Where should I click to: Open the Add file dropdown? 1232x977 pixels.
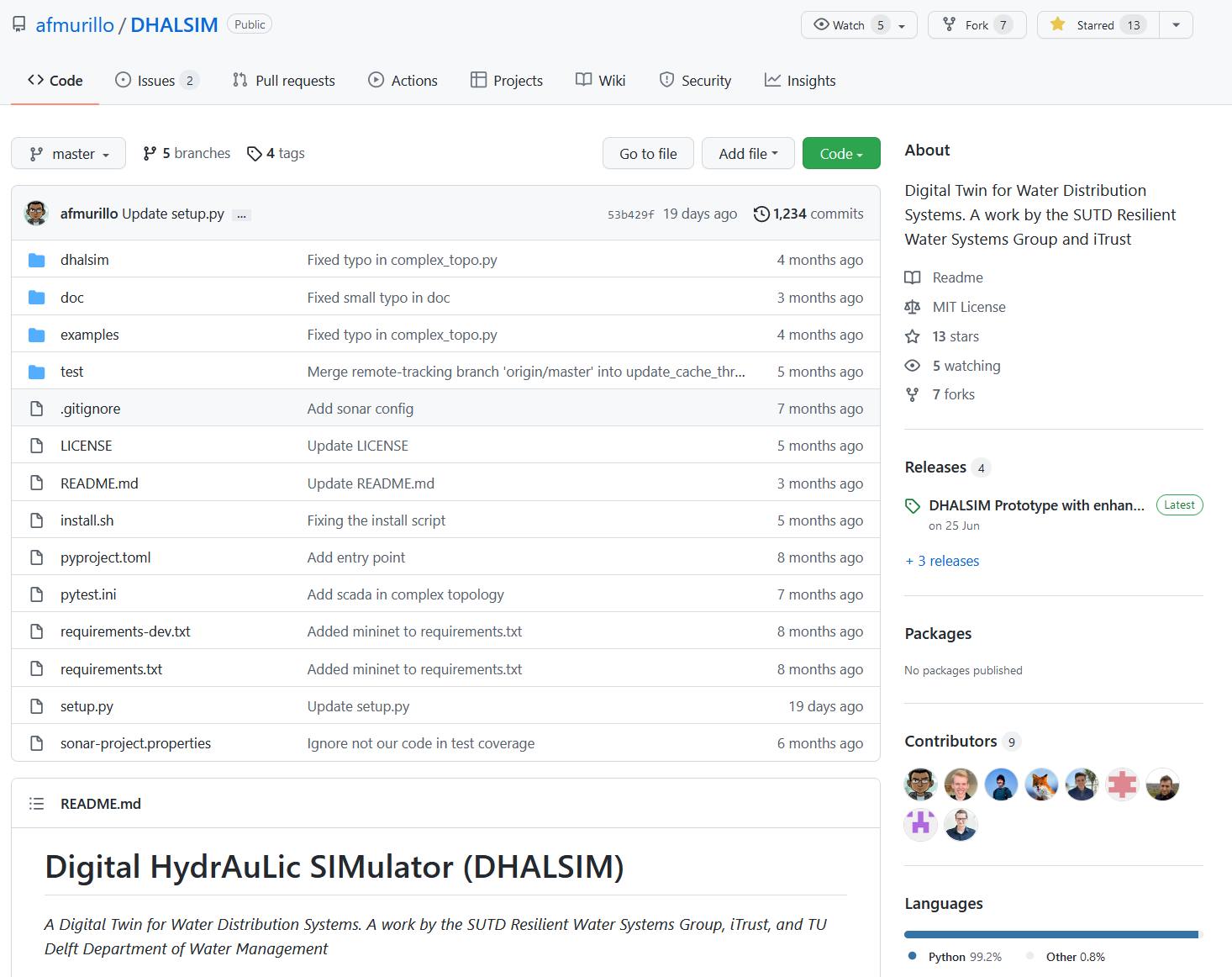tap(748, 154)
